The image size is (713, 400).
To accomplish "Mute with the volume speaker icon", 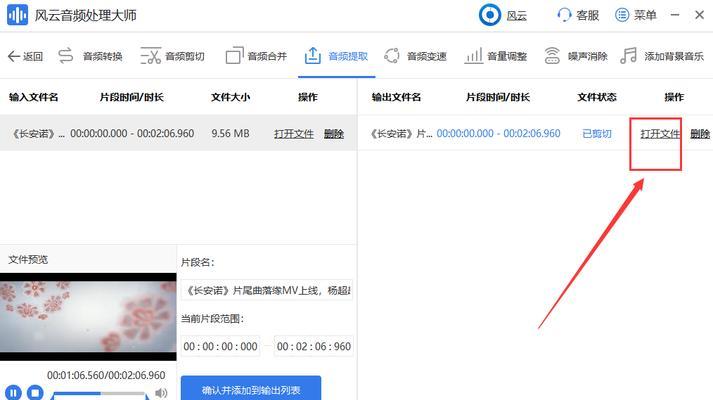I will click(x=161, y=393).
